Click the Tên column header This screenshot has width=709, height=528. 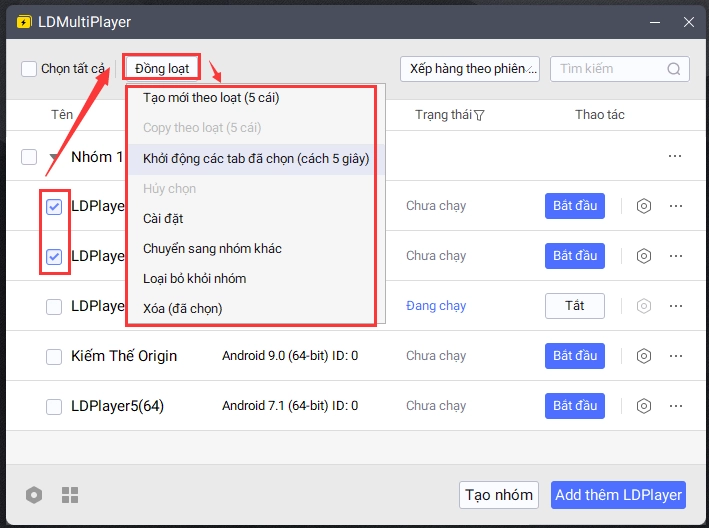tap(62, 115)
